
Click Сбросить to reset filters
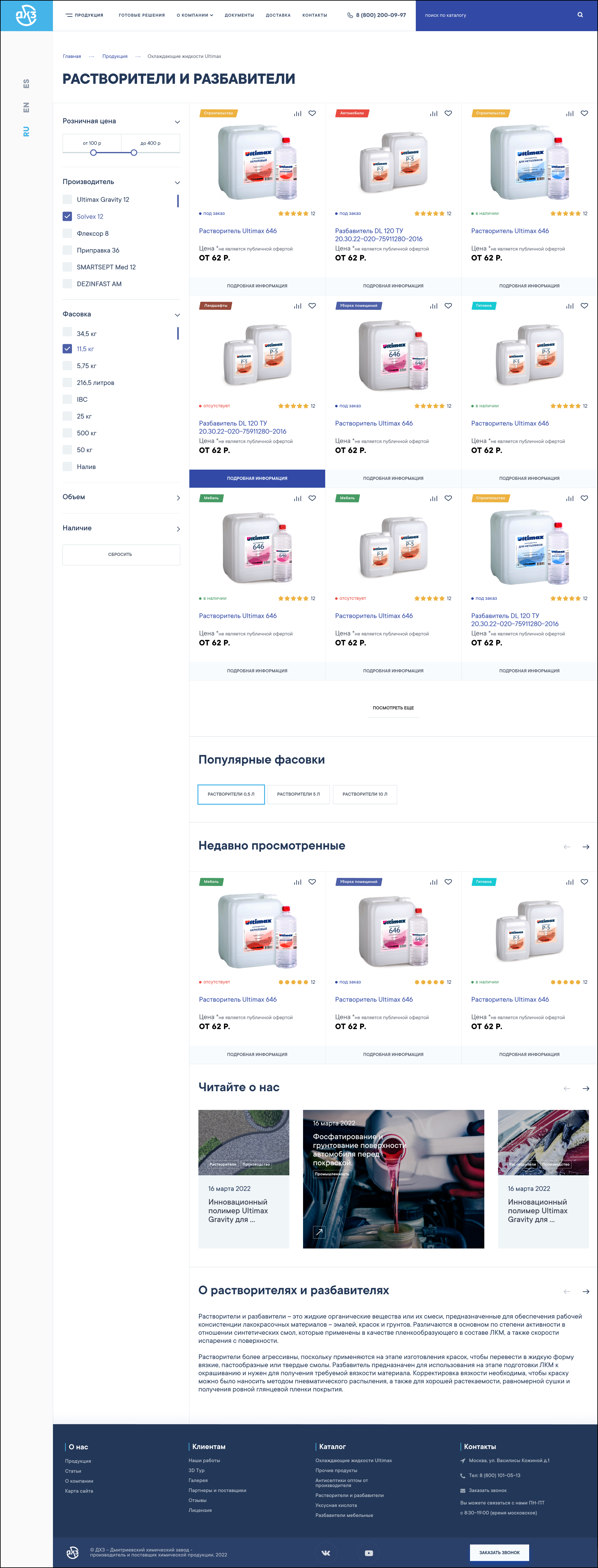(x=121, y=555)
